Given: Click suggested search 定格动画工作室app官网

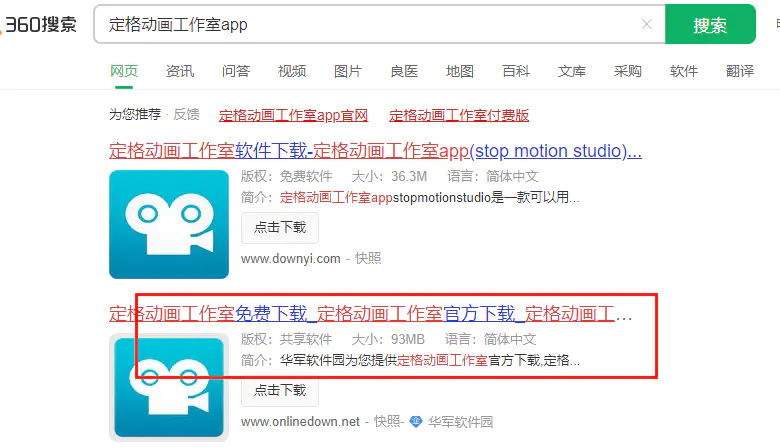Looking at the screenshot, I should 293,115.
